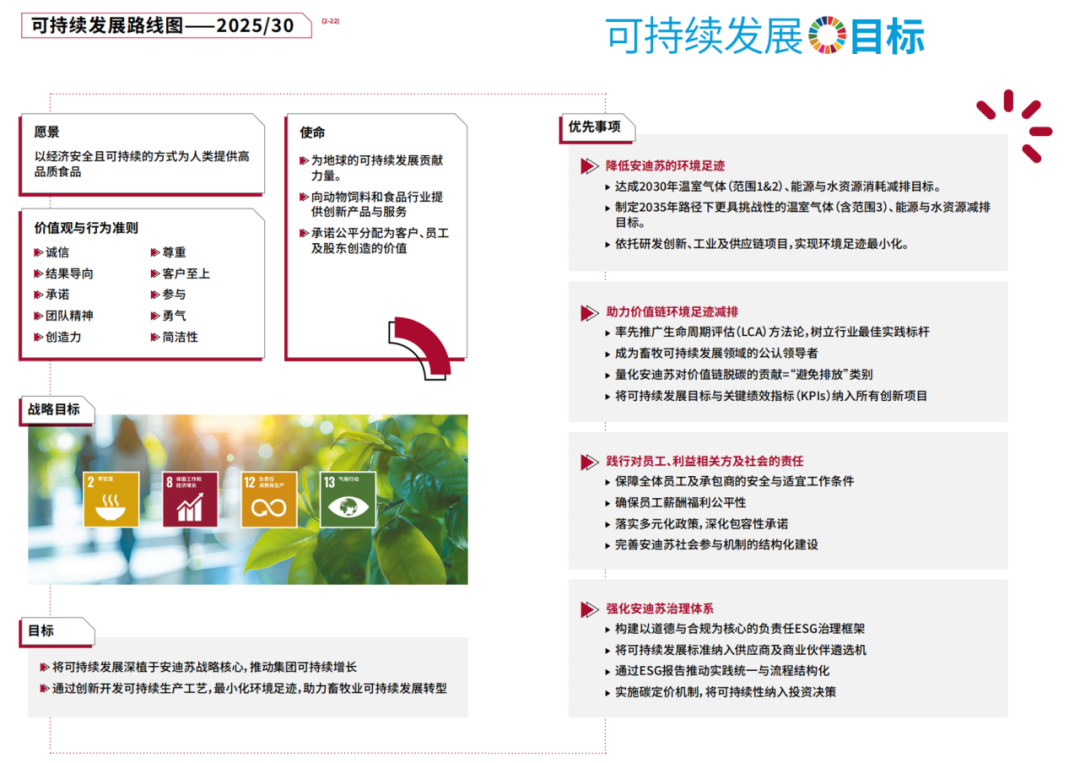Viewport: 1080px width, 763px height.
Task: Click red arrow beside 践行对员工、利益相关方及社会的责任
Action: 589,461
